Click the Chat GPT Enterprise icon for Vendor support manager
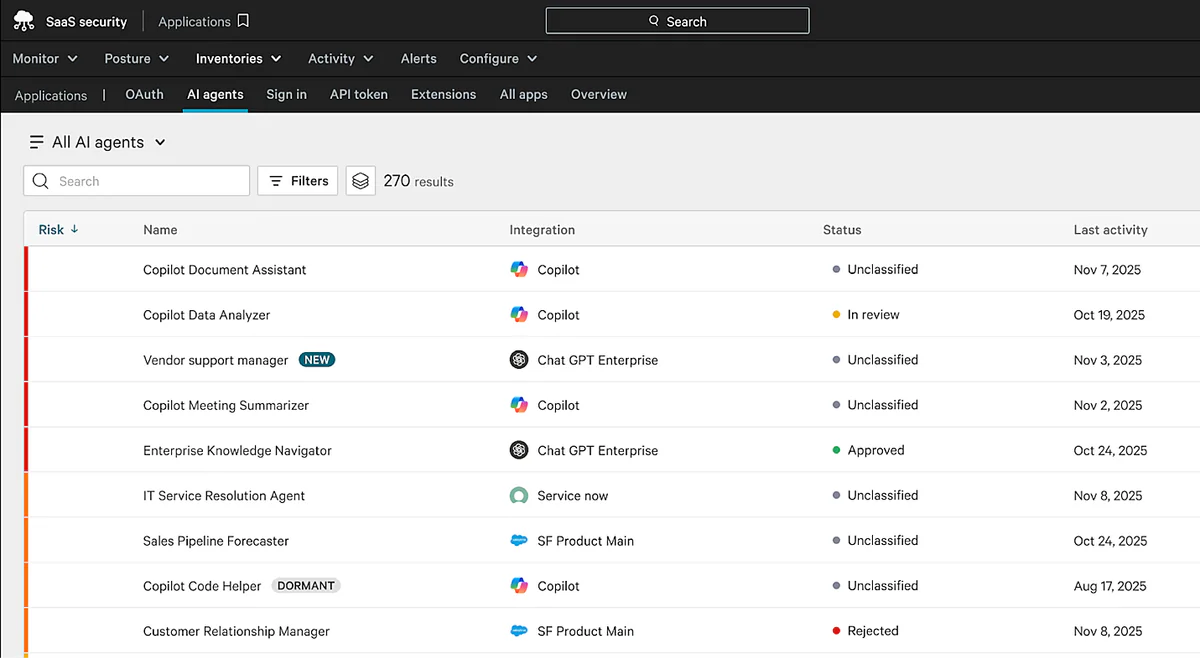This screenshot has height=658, width=1200. [519, 359]
